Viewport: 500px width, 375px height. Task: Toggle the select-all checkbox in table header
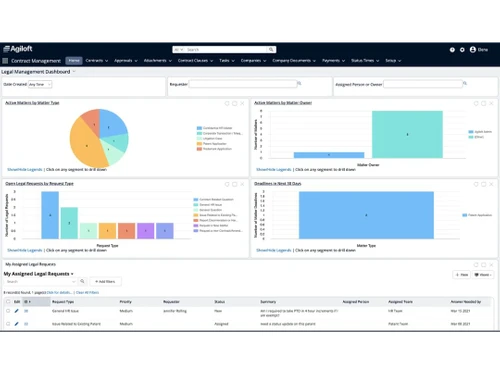click(8, 302)
